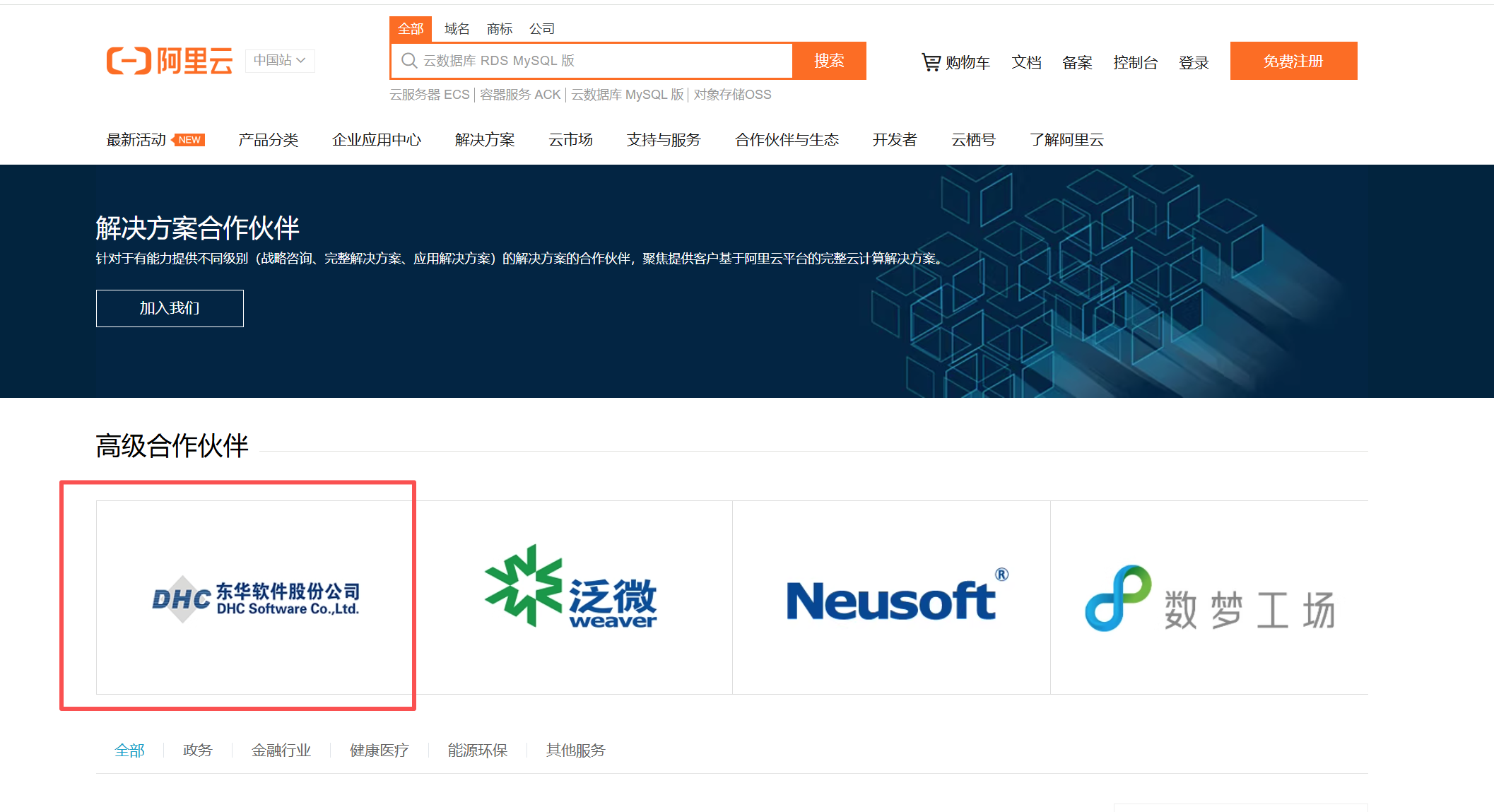Open the 最新活动 menu
The image size is (1494, 812).
(136, 140)
